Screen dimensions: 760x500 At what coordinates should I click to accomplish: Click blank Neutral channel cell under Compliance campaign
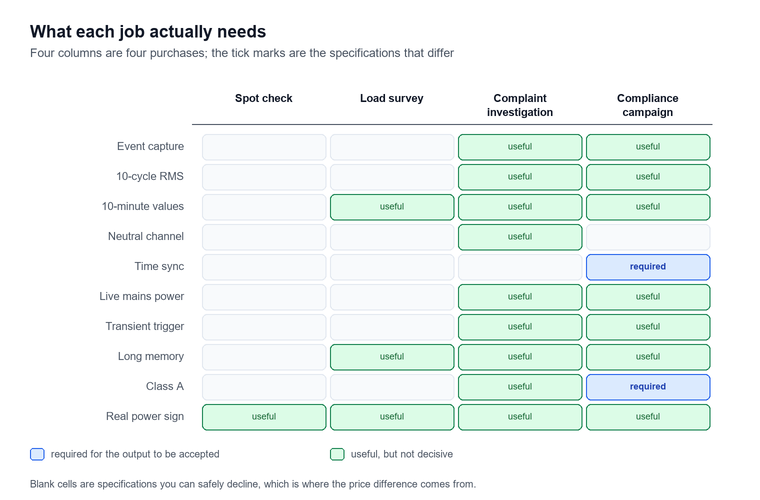click(x=648, y=237)
